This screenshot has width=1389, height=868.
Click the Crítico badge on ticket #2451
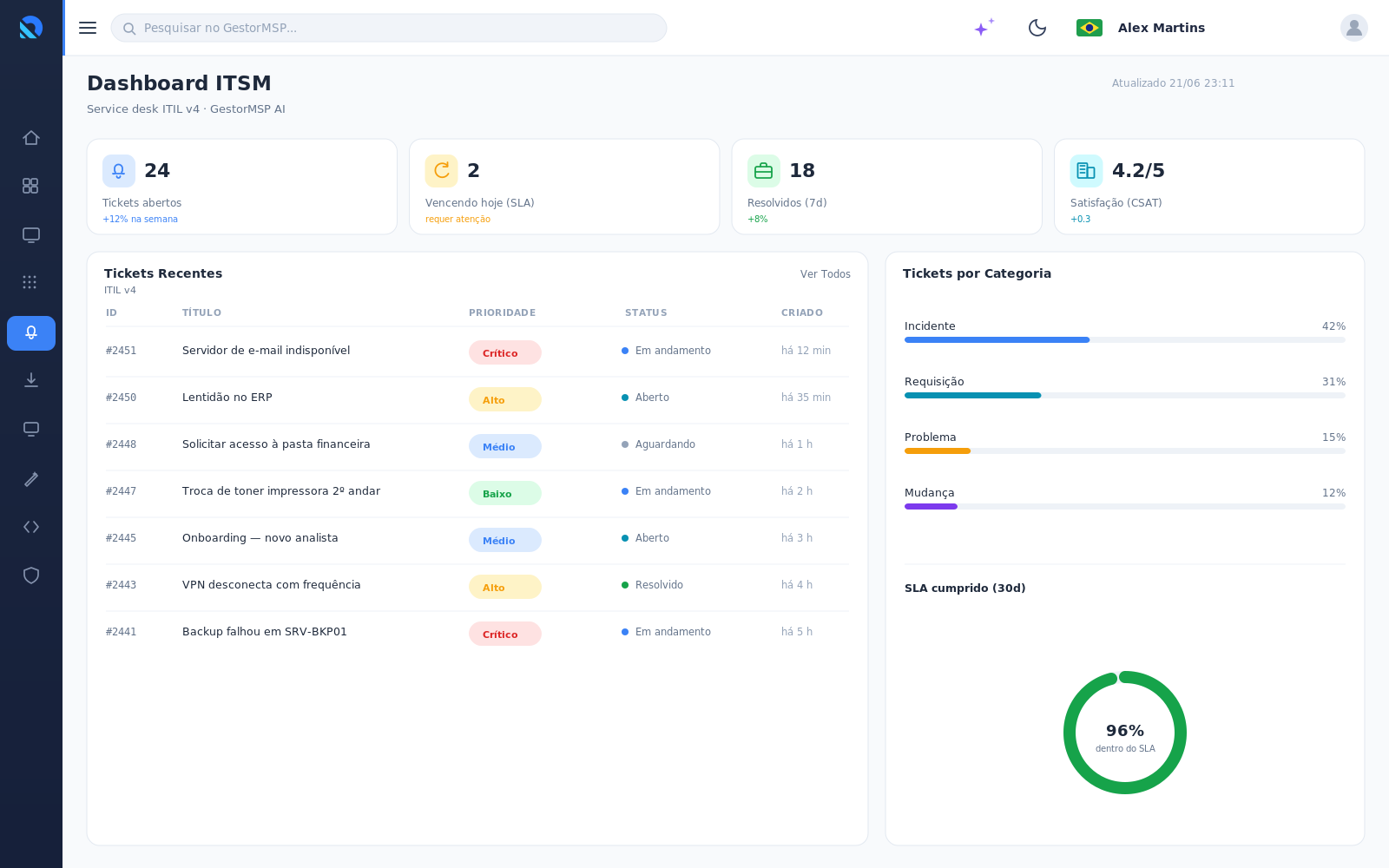tap(505, 352)
